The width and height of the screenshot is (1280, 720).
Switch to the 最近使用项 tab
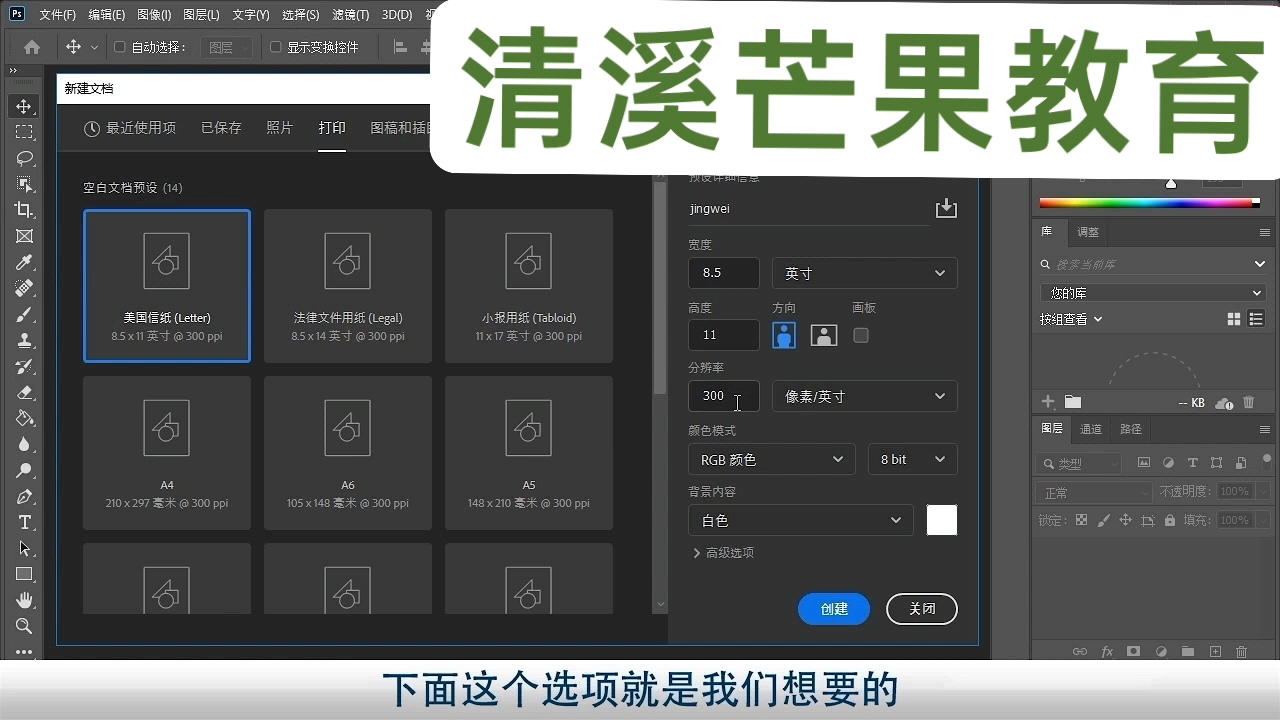(130, 128)
